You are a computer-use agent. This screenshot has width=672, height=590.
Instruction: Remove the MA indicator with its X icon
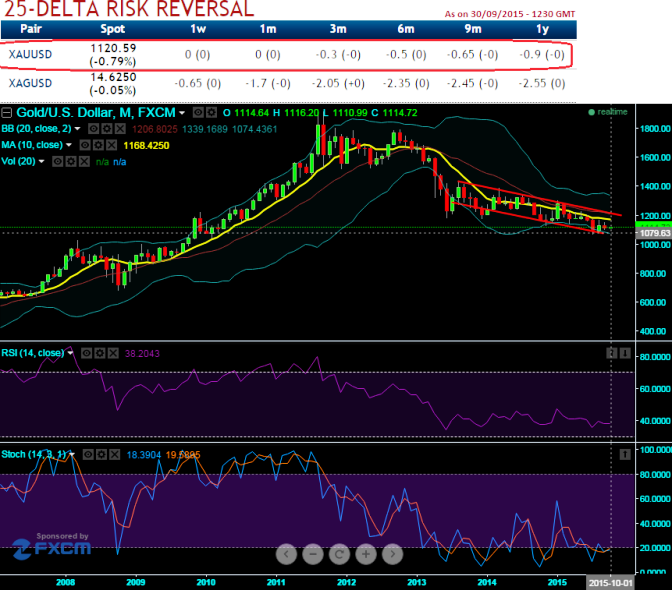click(x=111, y=145)
